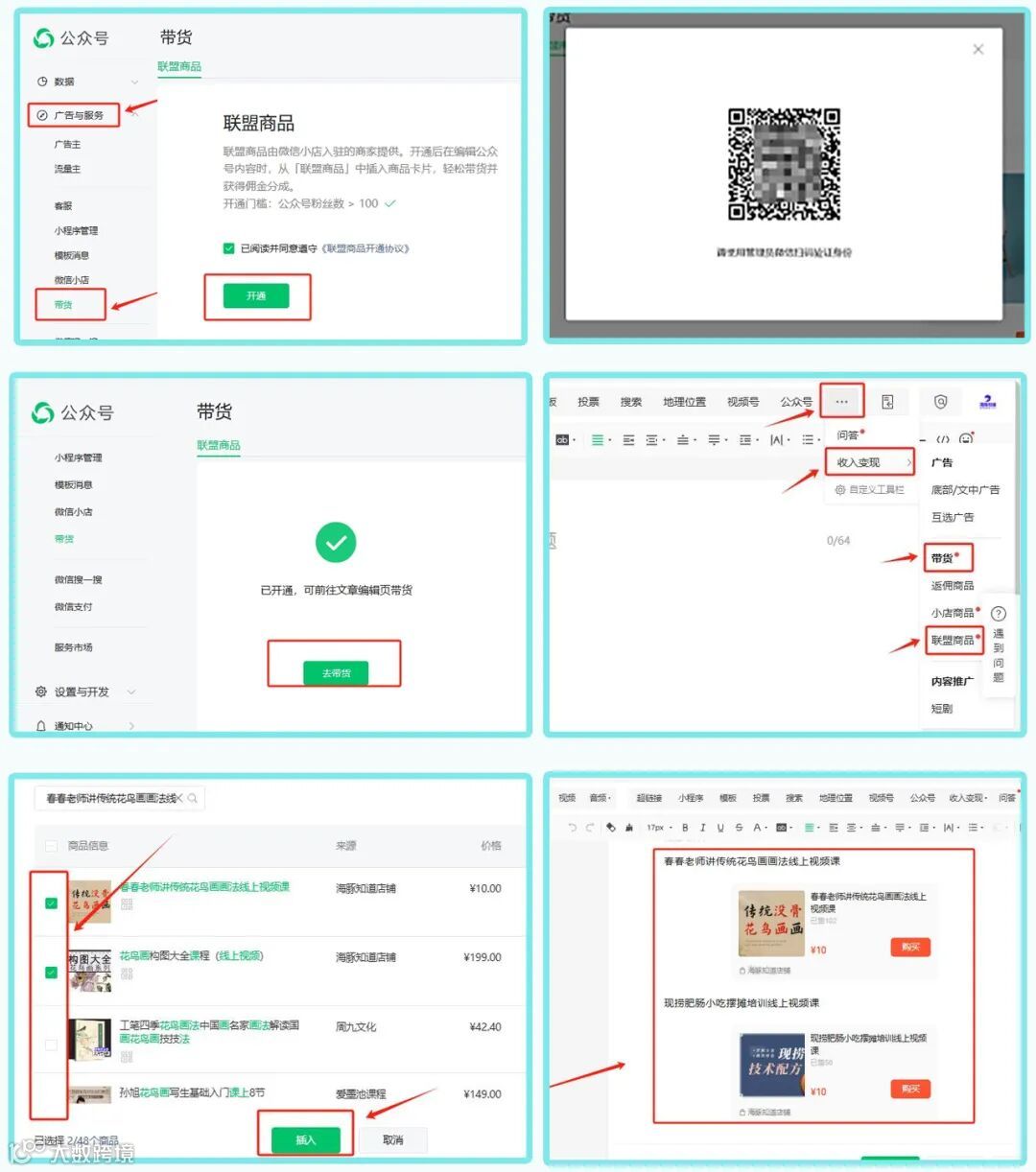Click the clock icon beside 数据

pyautogui.click(x=42, y=82)
